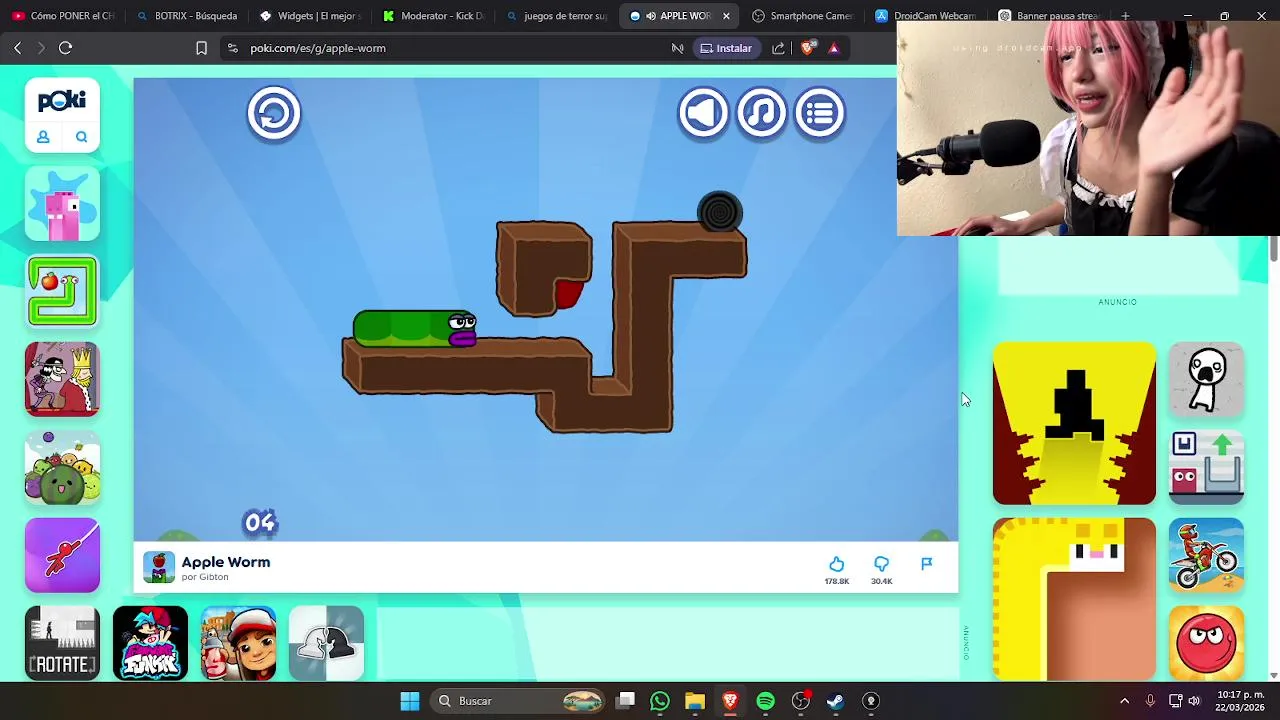
Task: Go back in the browser
Action: [17, 48]
